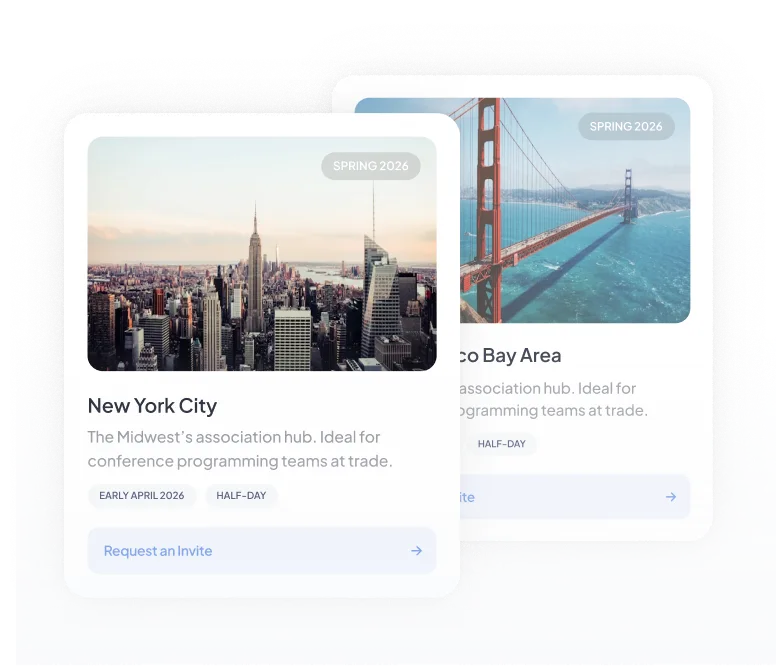Click the partially hidden Bay Area invite button
The image size is (776, 666).
coord(575,497)
